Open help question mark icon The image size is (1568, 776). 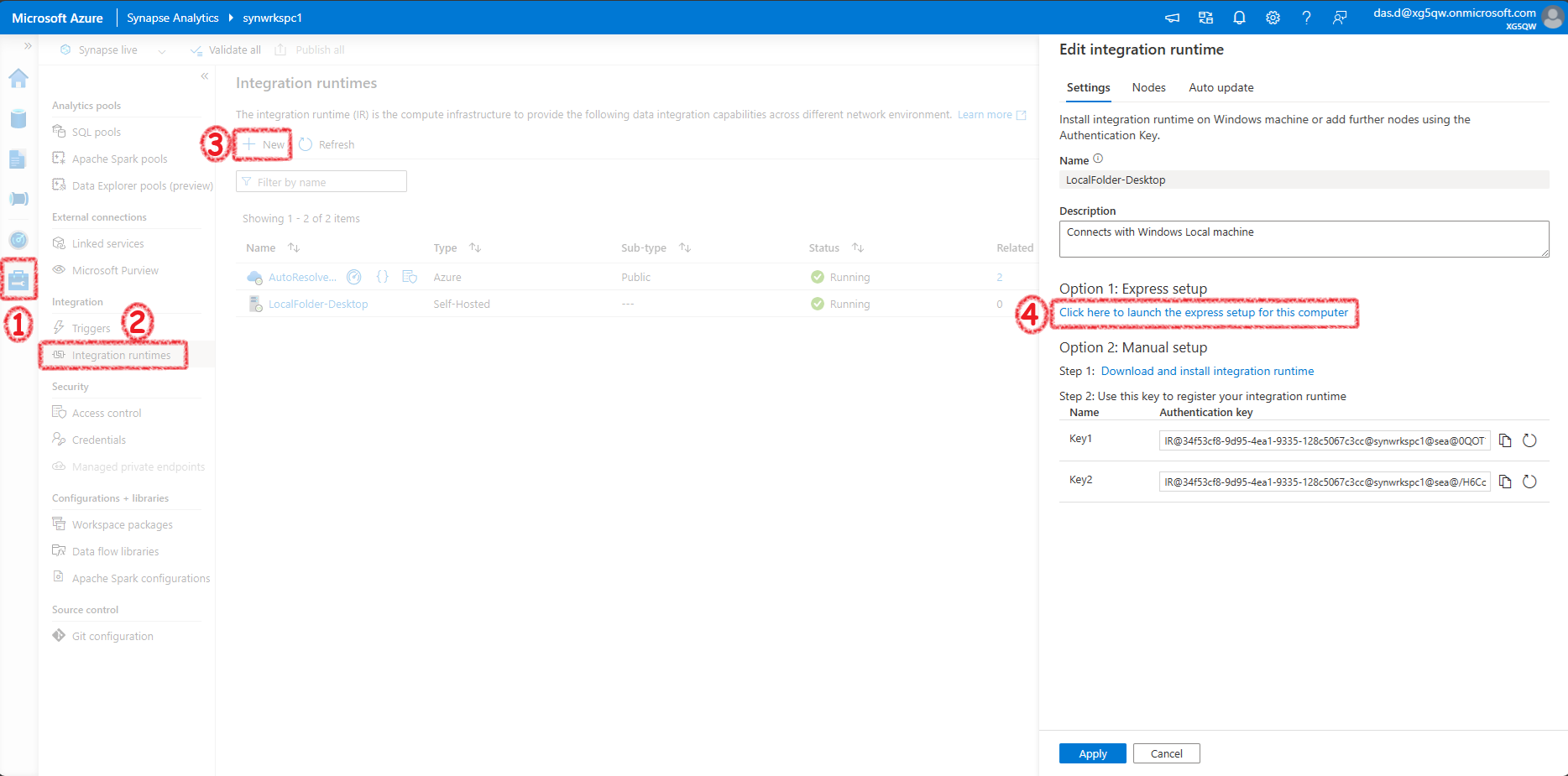pos(1306,18)
